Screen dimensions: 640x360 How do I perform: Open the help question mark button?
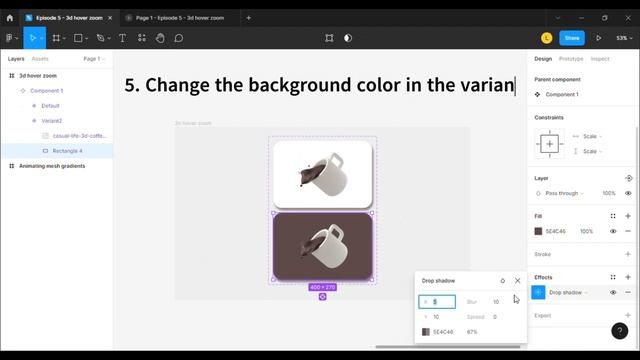click(620, 331)
